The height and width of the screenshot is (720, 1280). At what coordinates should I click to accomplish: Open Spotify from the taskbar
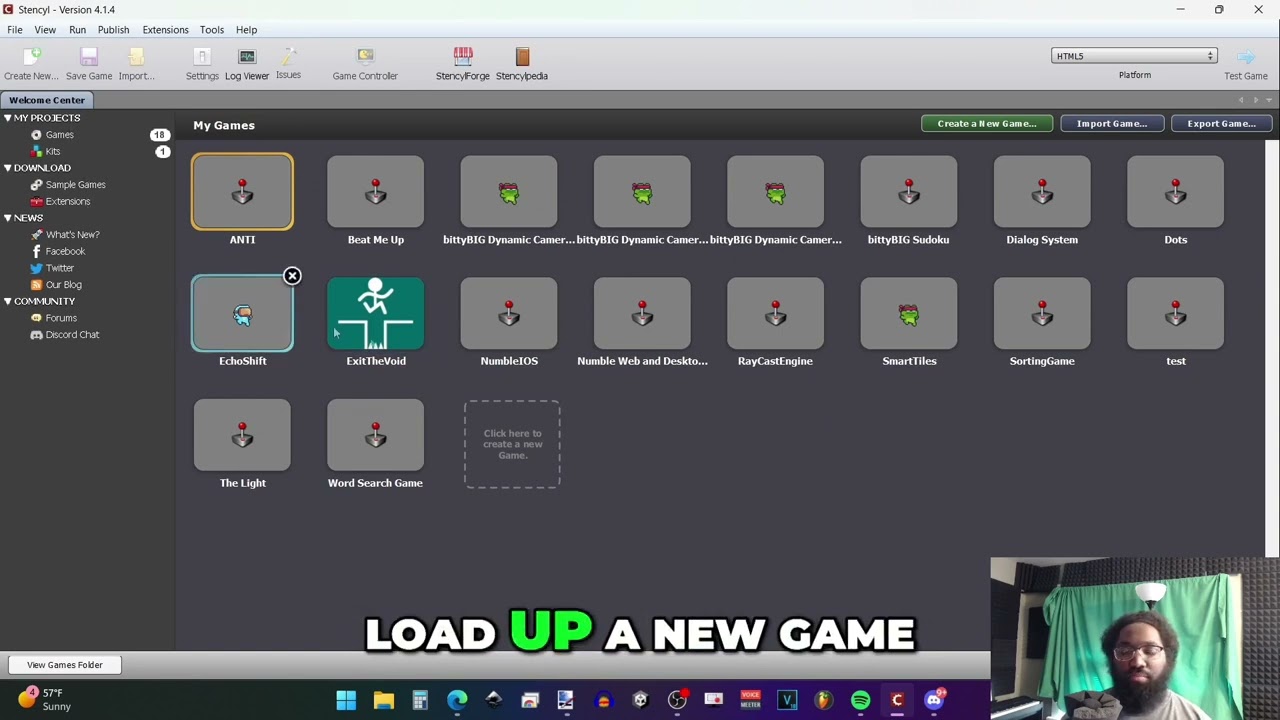860,700
